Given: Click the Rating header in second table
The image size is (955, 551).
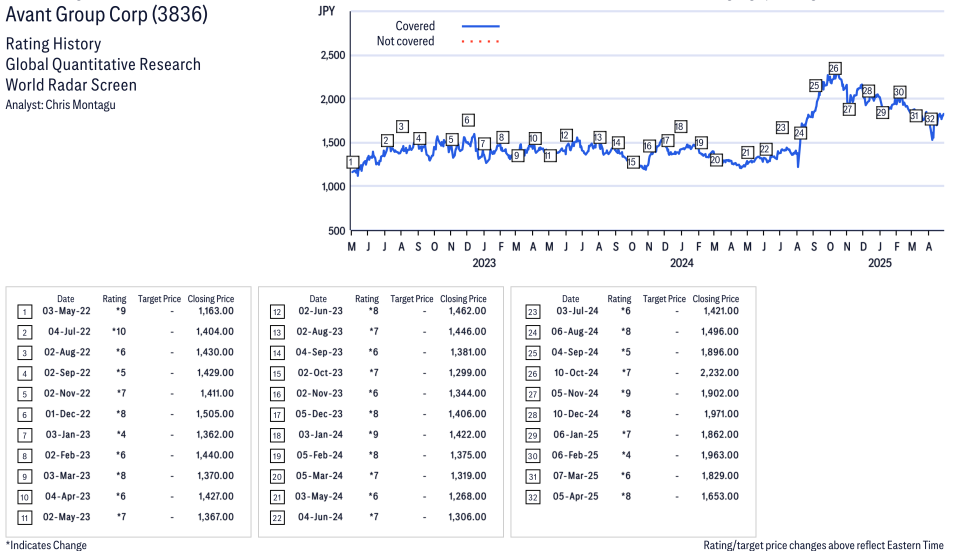Looking at the screenshot, I should coord(367,299).
